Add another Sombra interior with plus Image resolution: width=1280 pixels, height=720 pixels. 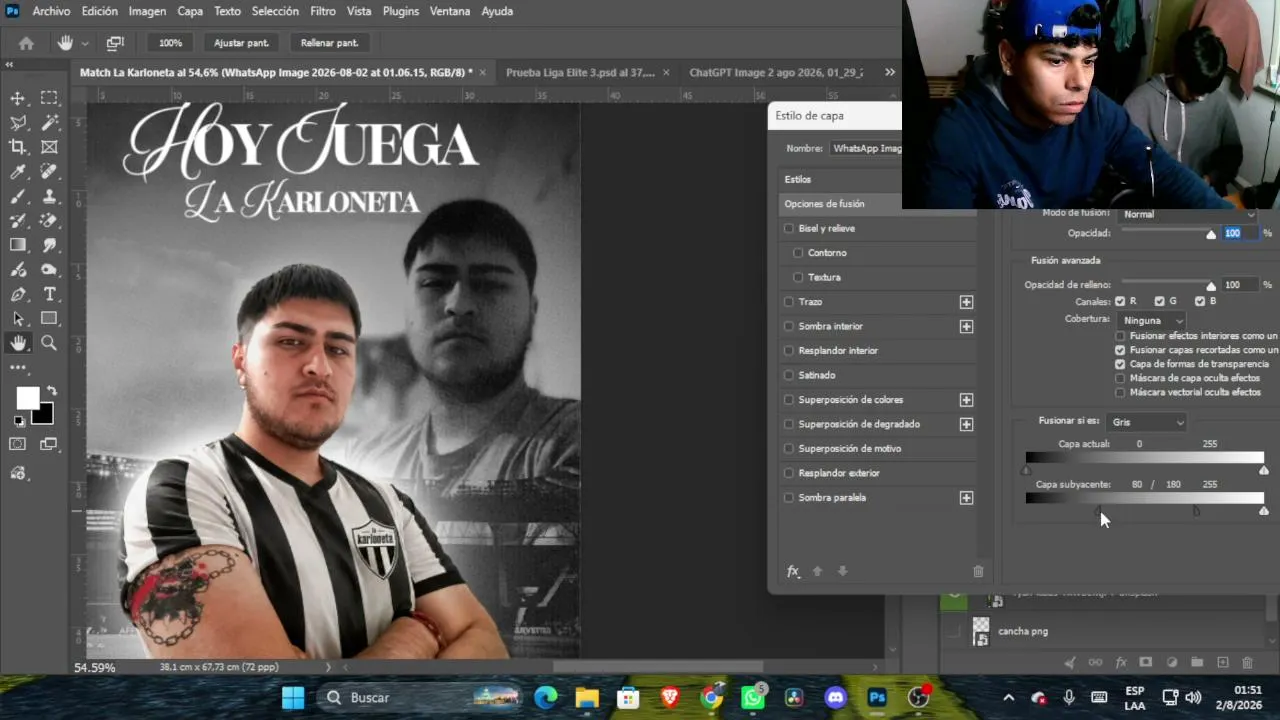(x=966, y=326)
